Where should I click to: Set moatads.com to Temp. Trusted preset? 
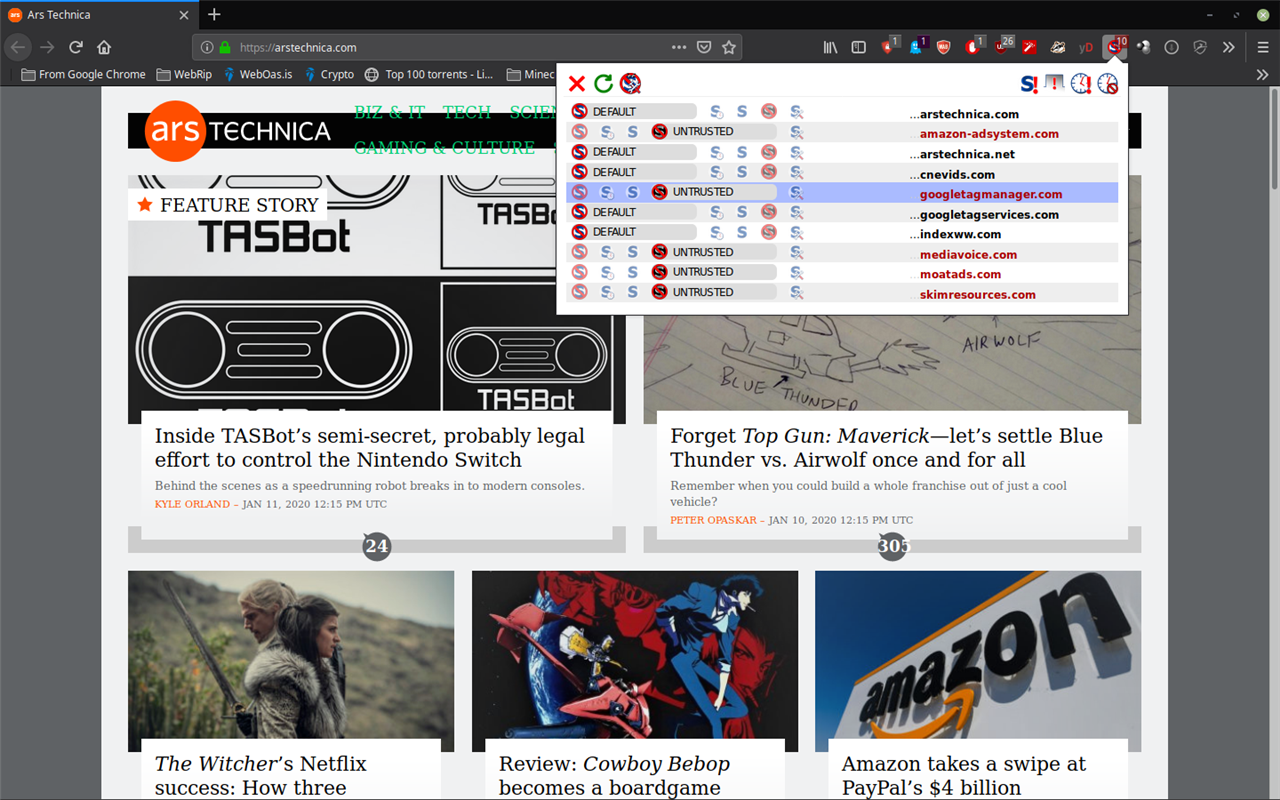click(x=607, y=272)
